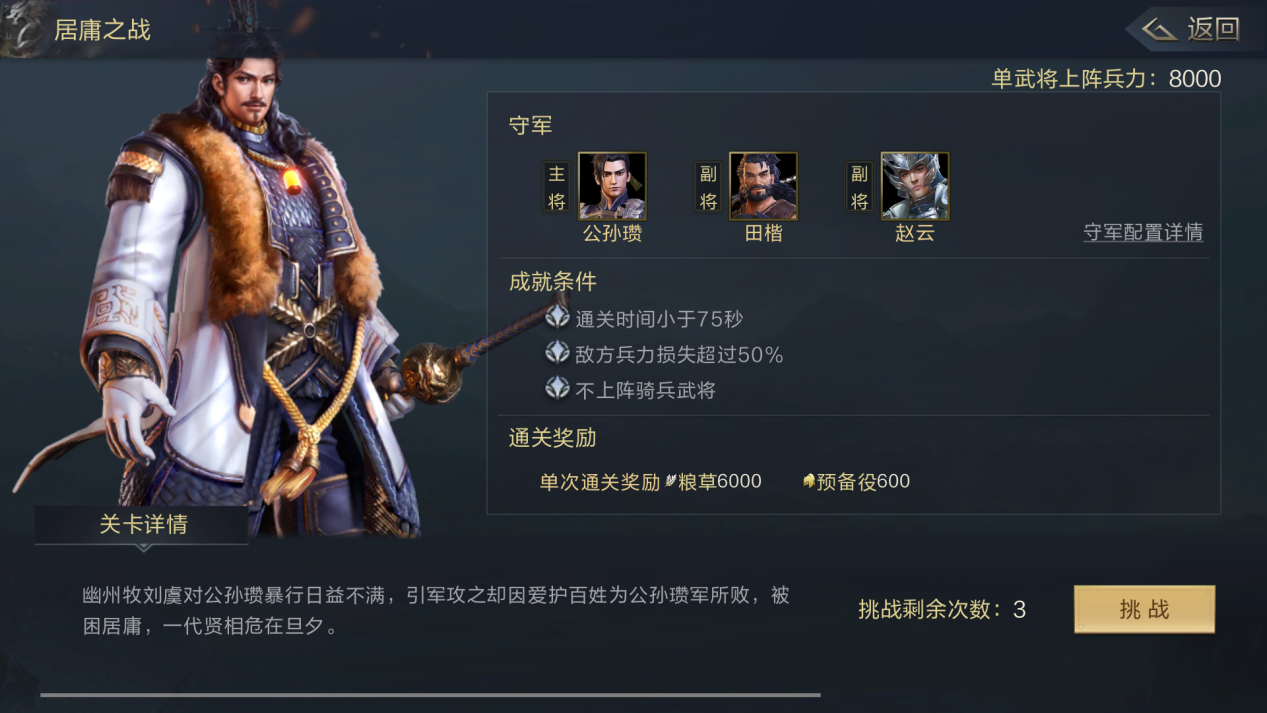Click the large character figure of Liu Yu
The width and height of the screenshot is (1267, 713).
(240, 290)
